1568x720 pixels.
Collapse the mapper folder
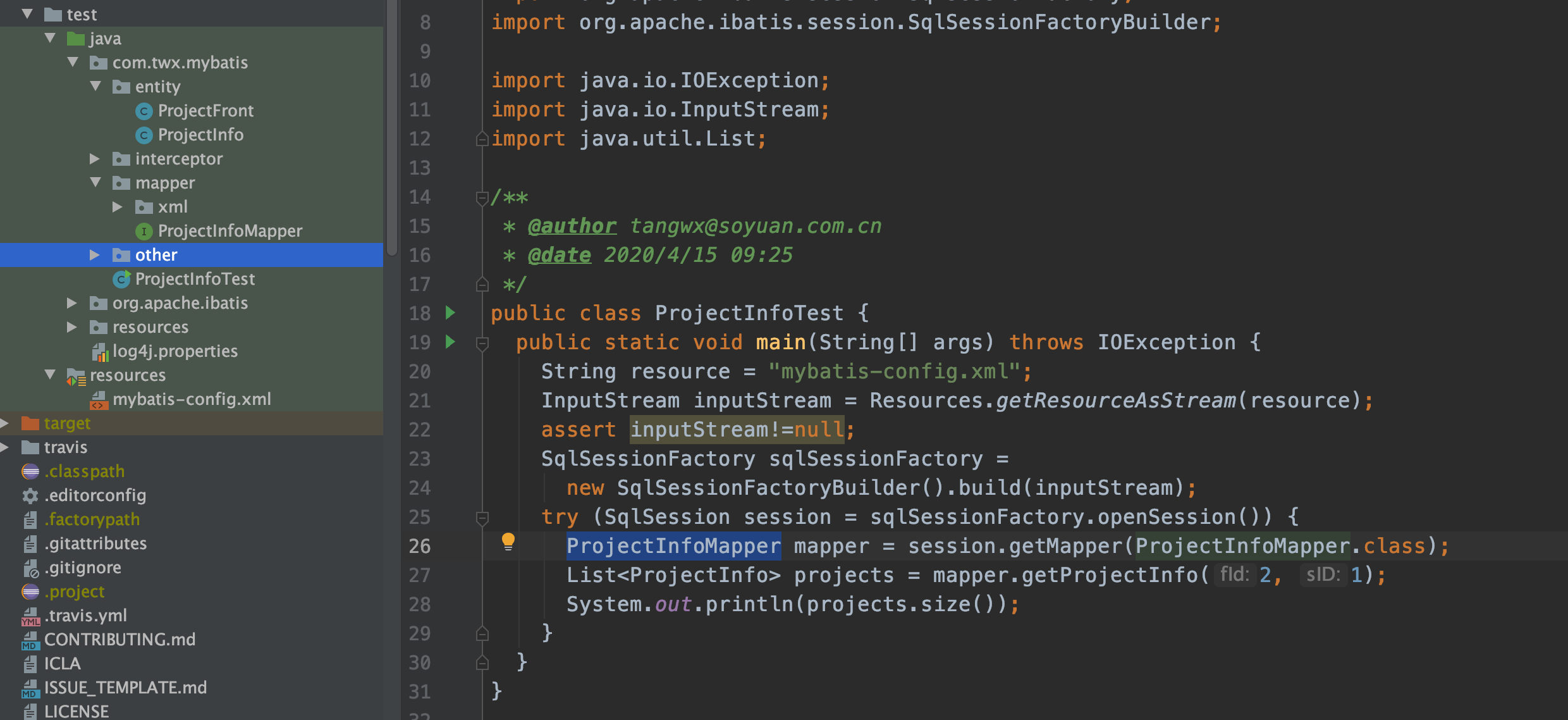(x=95, y=183)
